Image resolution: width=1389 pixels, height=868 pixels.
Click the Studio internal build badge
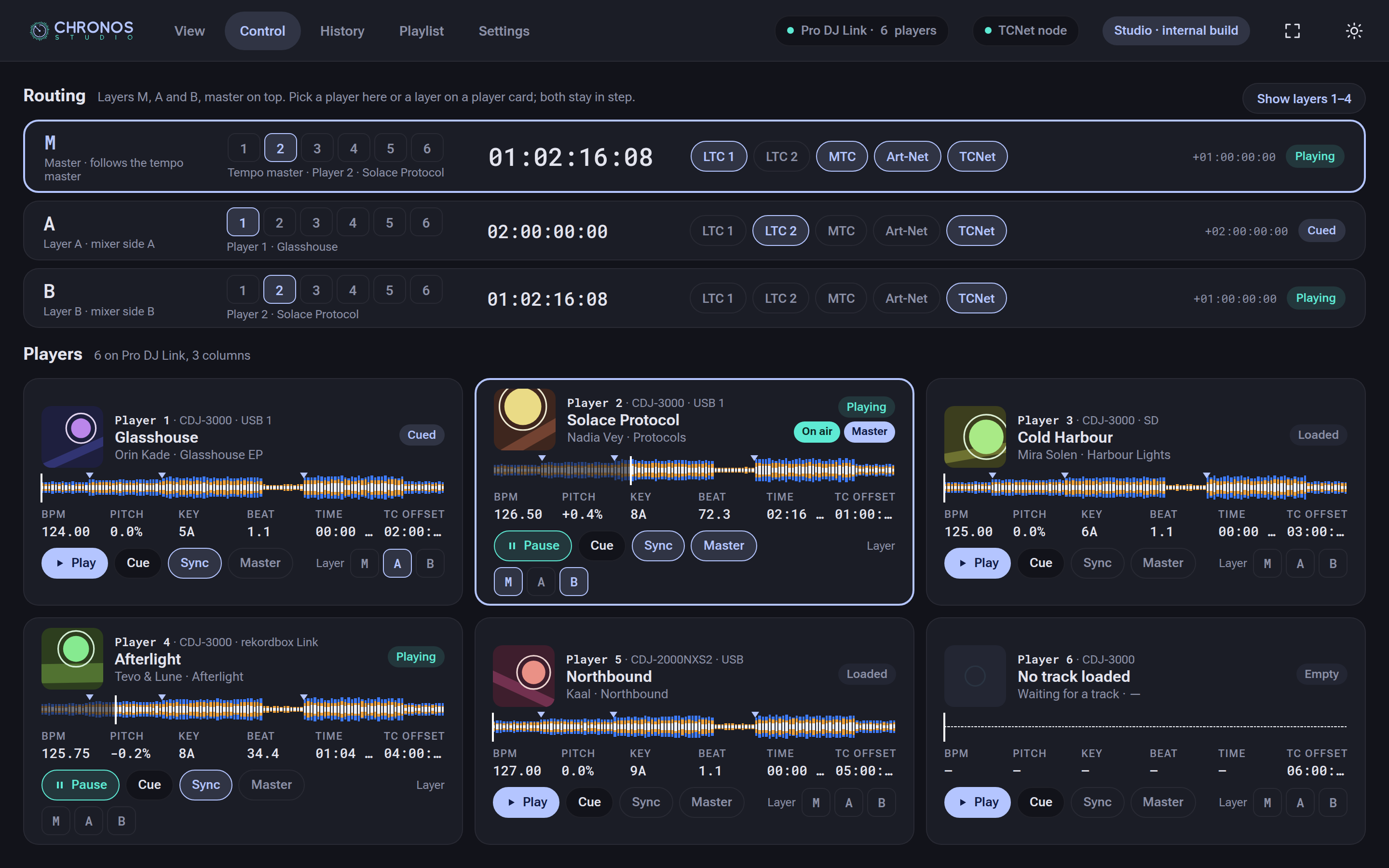click(x=1176, y=31)
